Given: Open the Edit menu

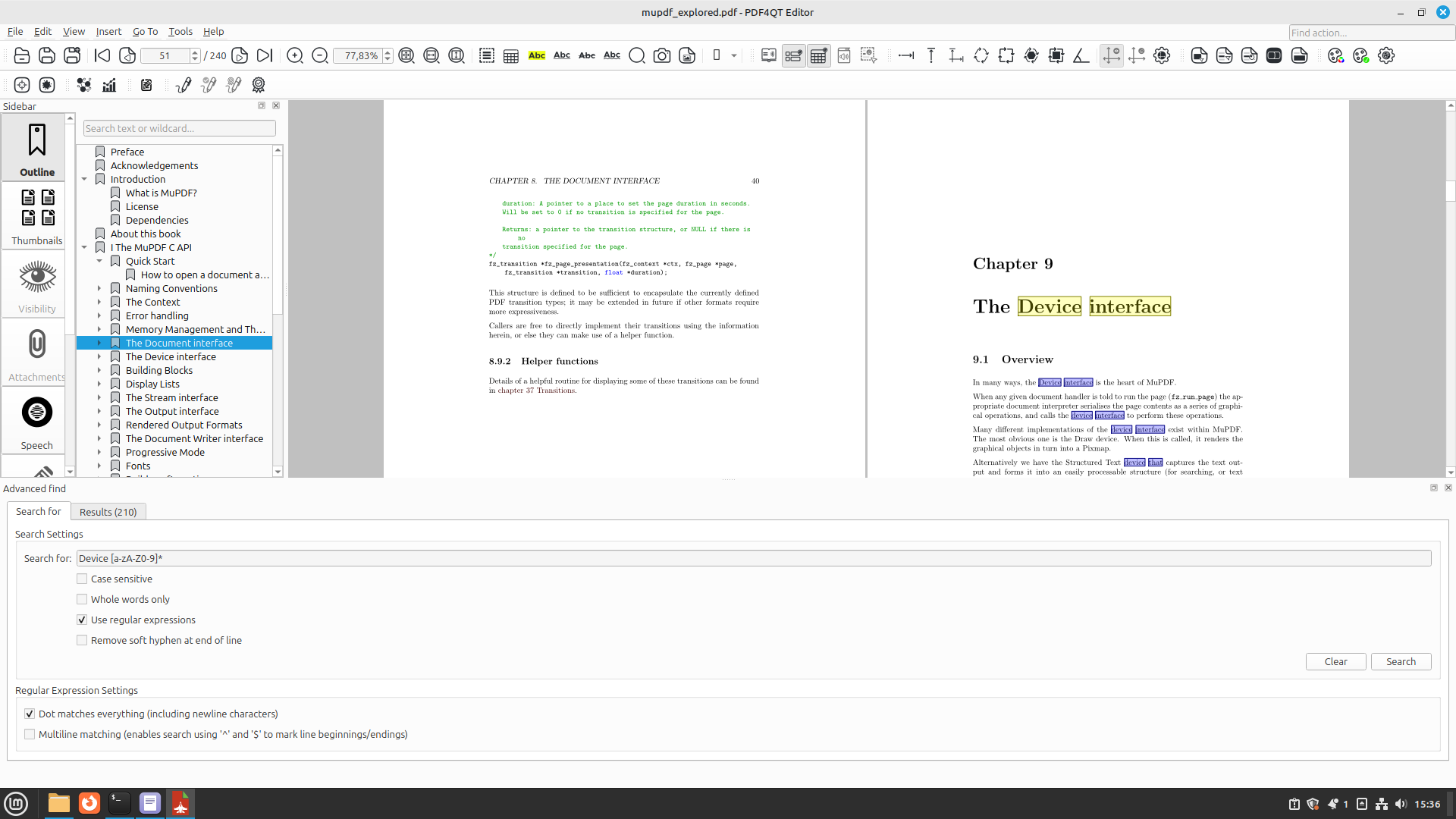Looking at the screenshot, I should click(x=42, y=31).
